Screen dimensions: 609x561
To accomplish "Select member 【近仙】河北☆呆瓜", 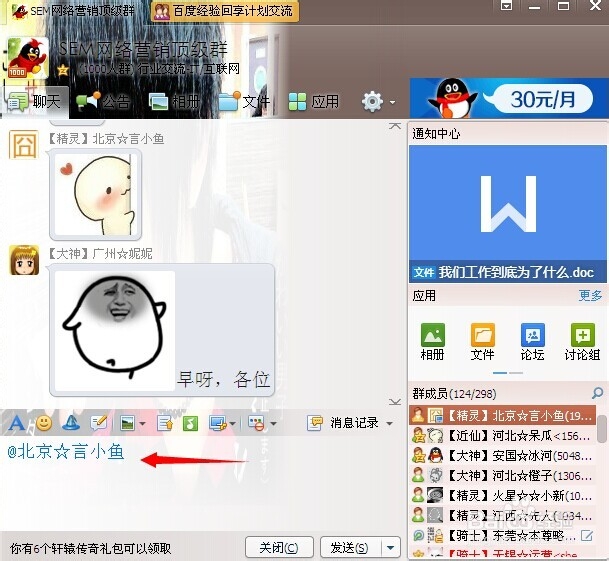I will pyautogui.click(x=503, y=436).
